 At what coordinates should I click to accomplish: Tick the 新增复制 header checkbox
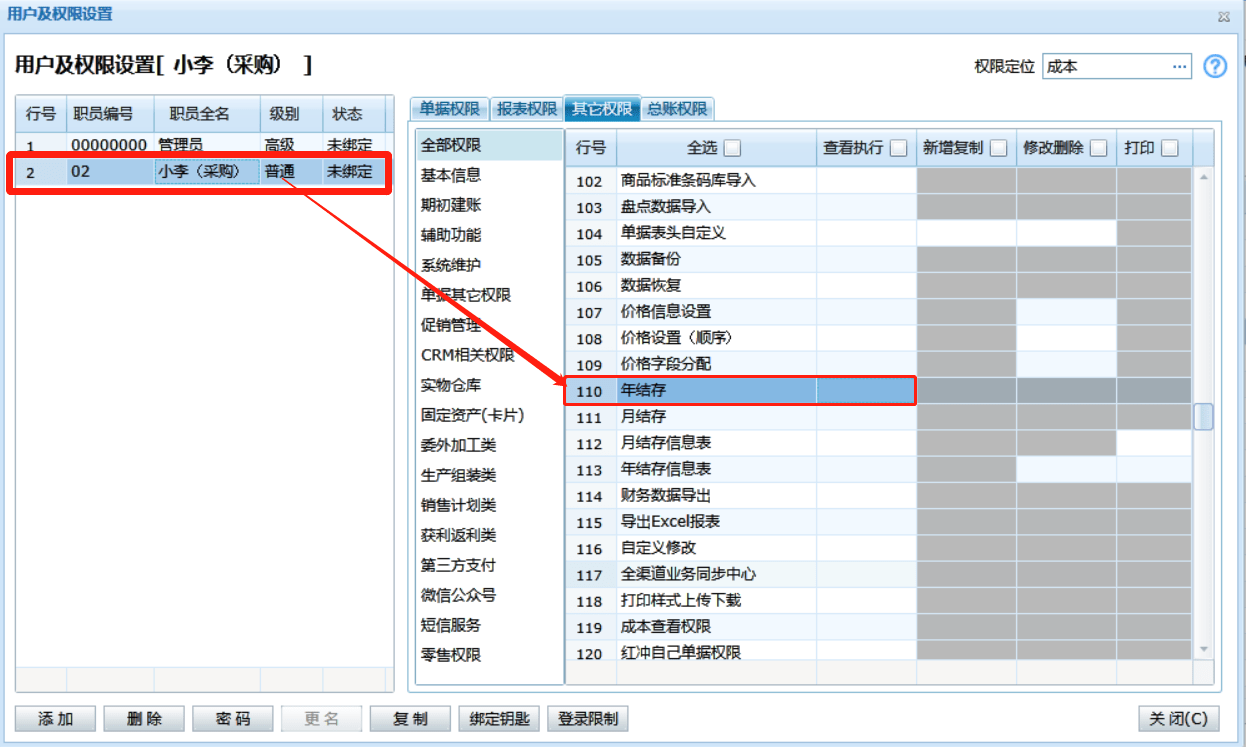pyautogui.click(x=998, y=148)
